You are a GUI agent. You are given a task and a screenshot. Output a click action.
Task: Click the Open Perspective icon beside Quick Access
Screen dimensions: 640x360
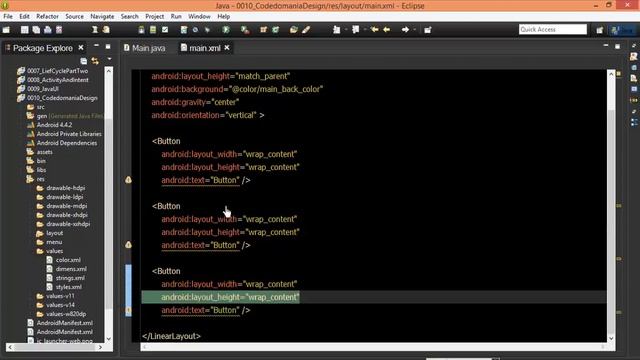[x=600, y=30]
